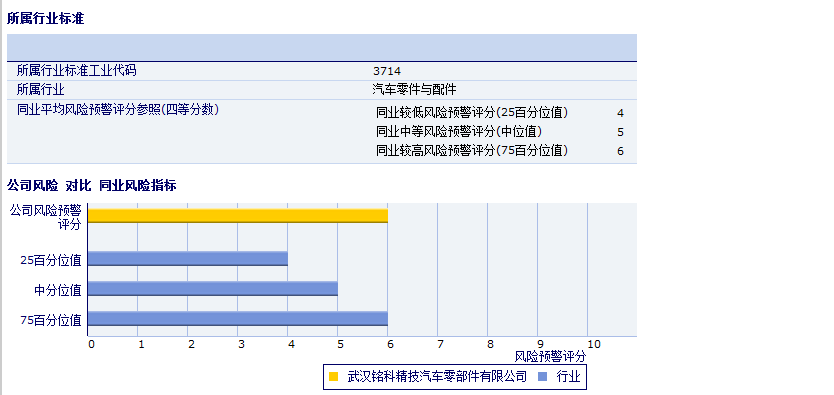The image size is (834, 395).
Task: Select the 25百分位值 blue bar
Action: (x=188, y=259)
